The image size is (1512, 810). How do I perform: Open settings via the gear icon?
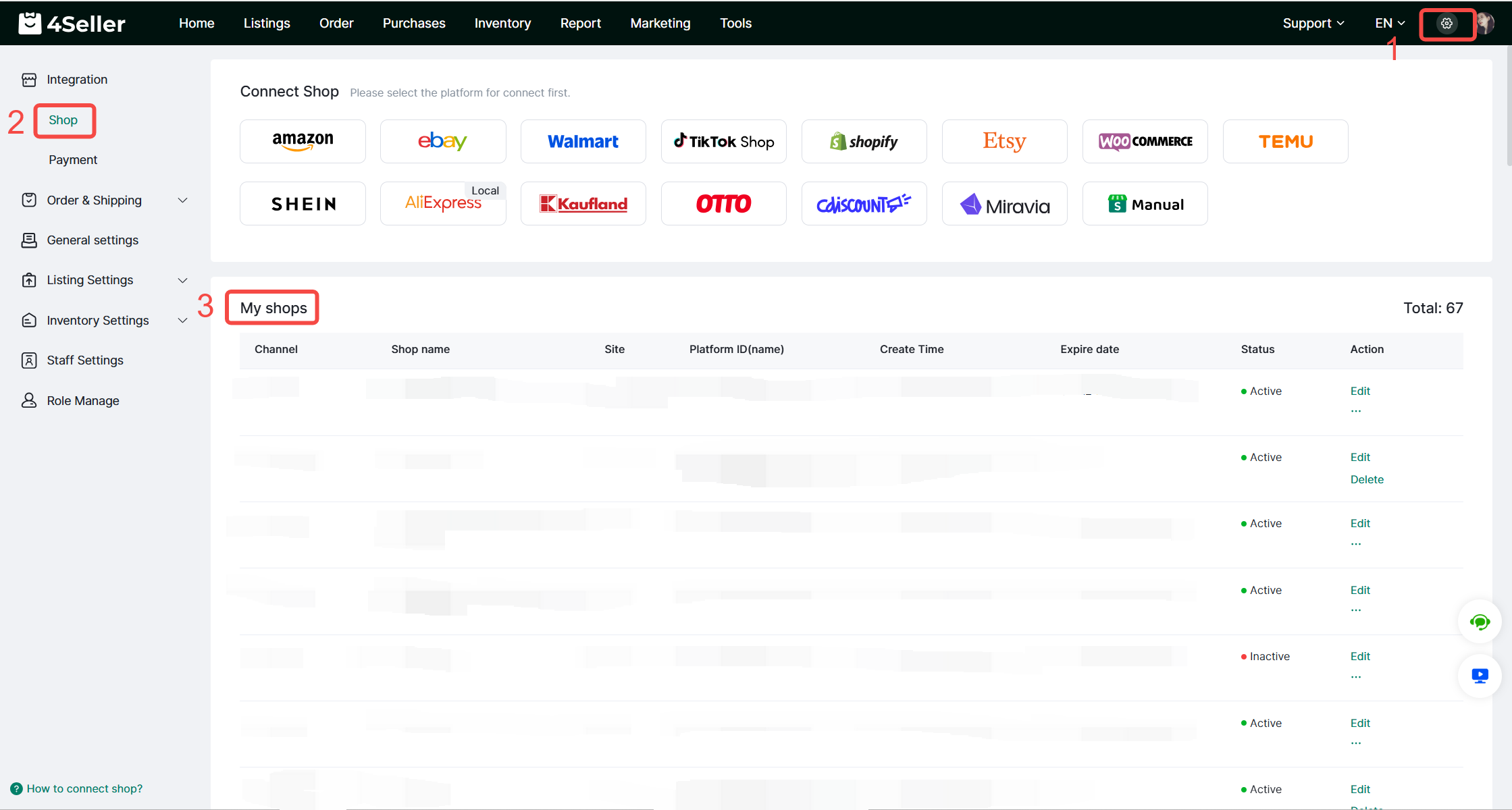pos(1446,24)
